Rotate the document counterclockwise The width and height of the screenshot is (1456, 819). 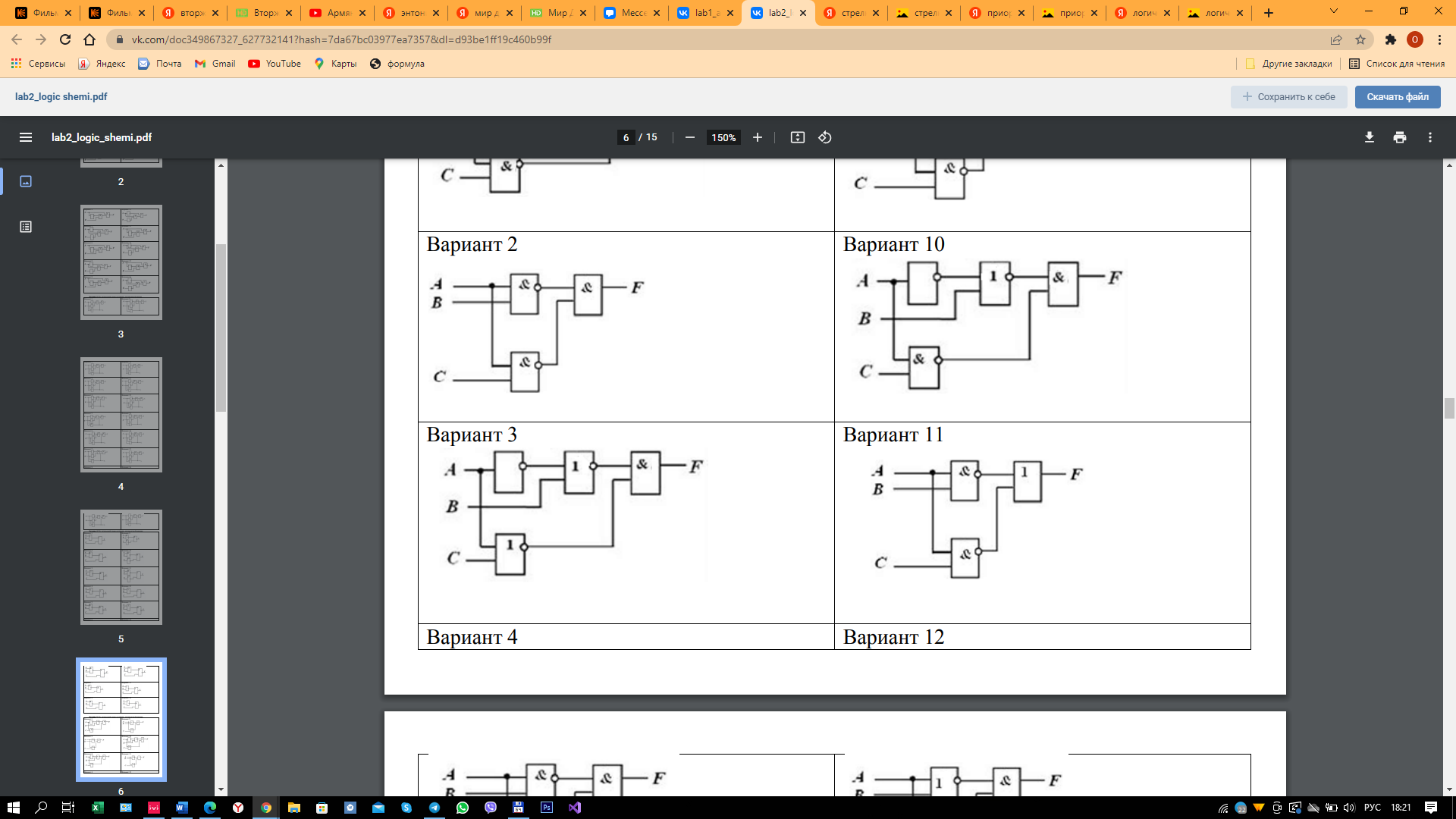point(825,137)
